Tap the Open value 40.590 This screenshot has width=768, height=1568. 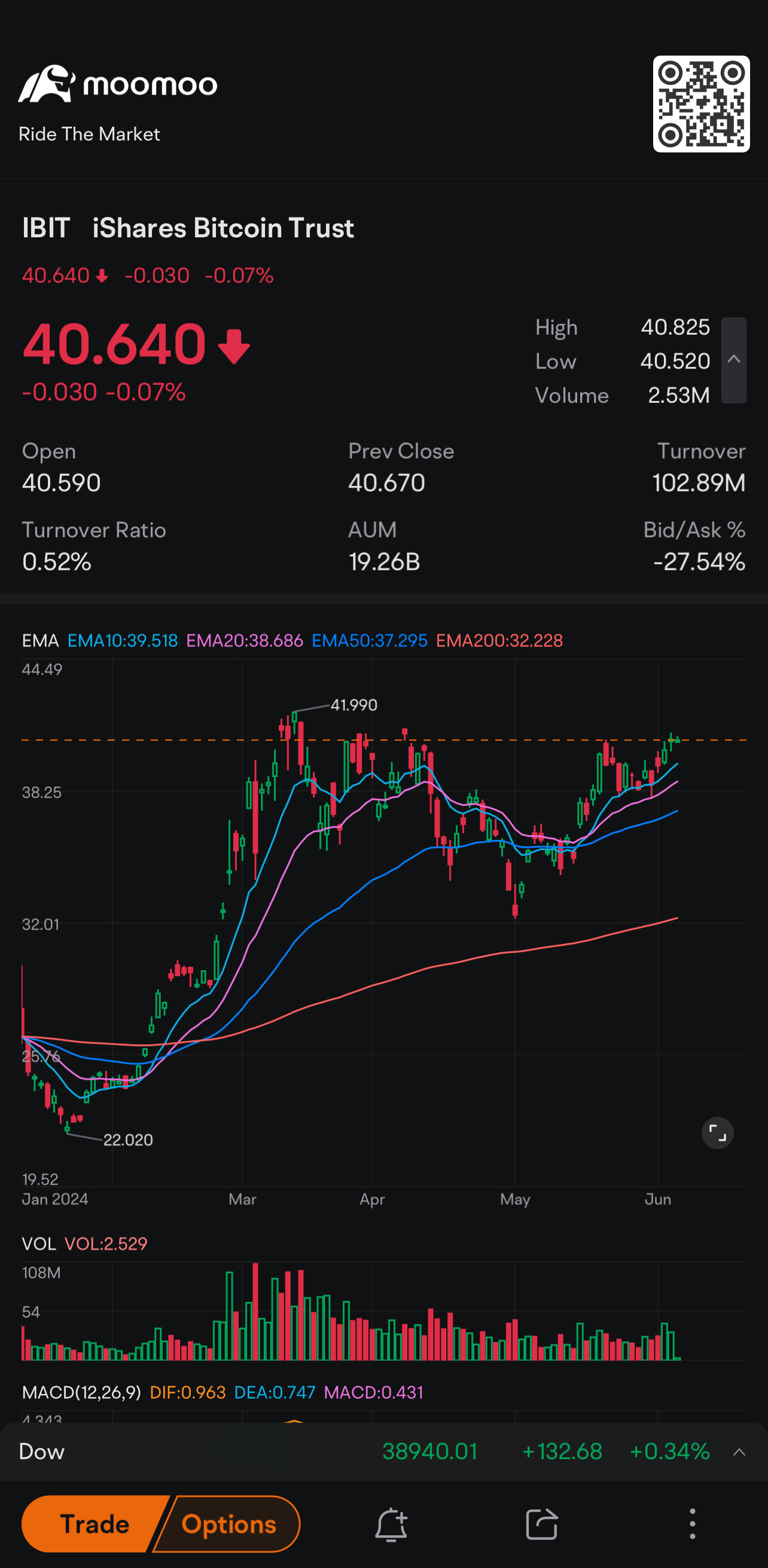62,482
